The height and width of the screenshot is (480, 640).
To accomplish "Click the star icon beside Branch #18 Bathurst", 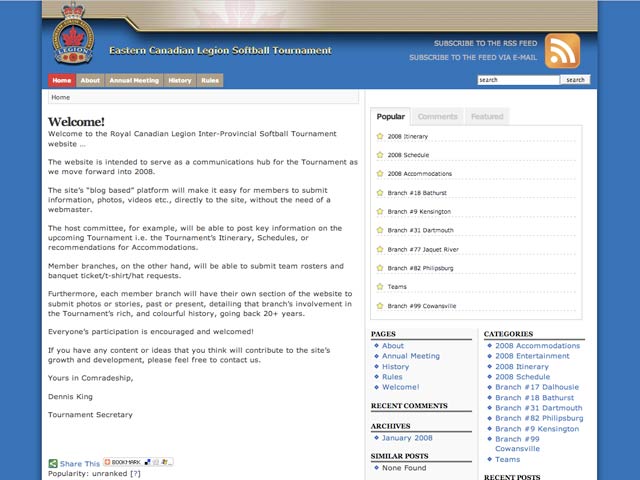I will [380, 193].
